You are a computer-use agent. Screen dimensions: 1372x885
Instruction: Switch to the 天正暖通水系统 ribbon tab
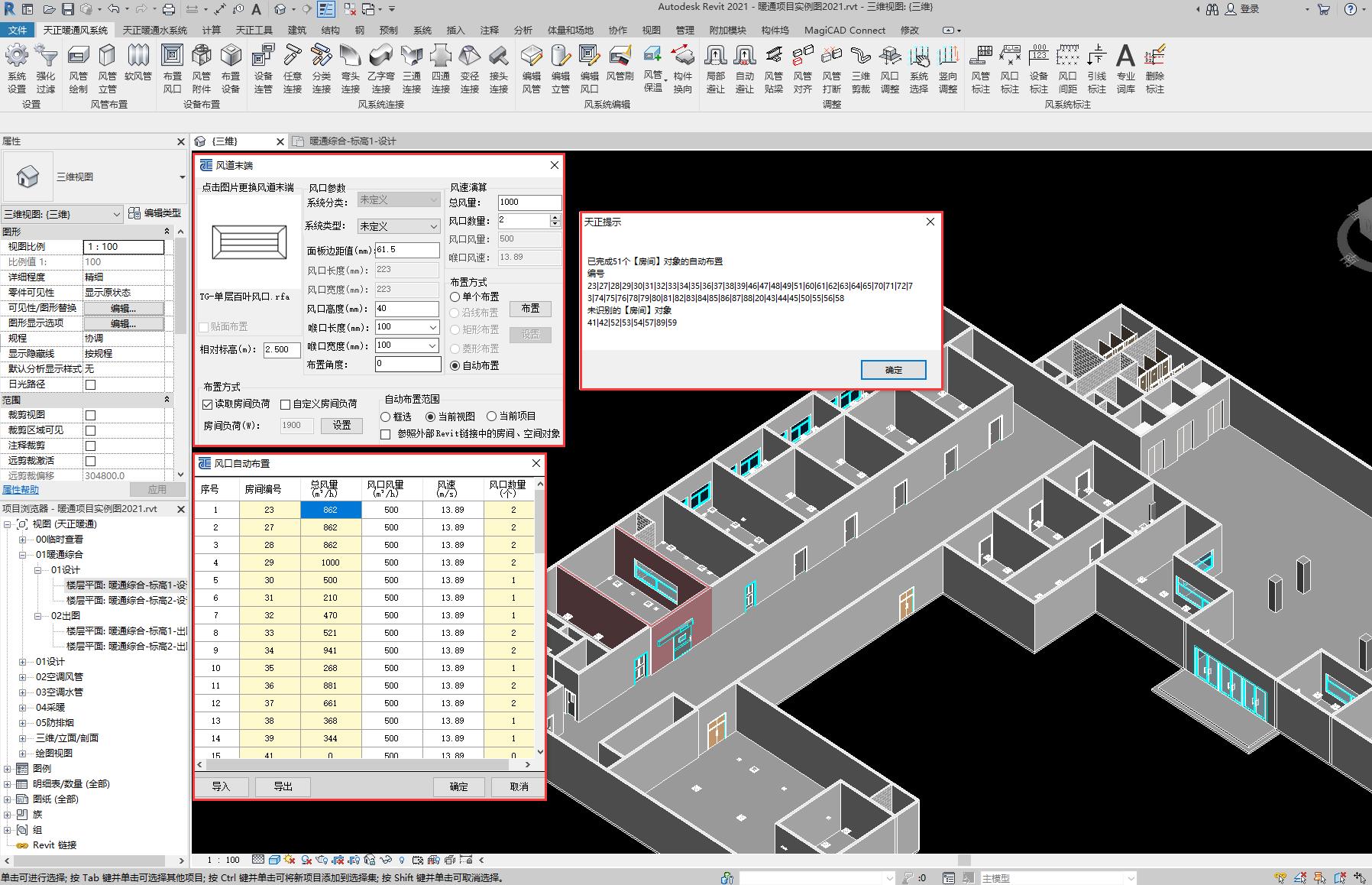154,31
